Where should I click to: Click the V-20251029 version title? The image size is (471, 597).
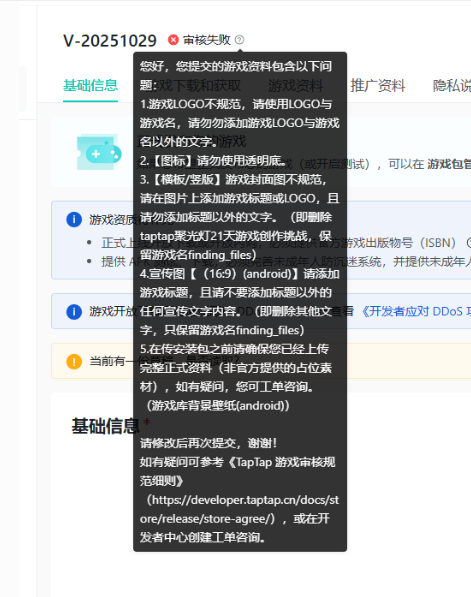pos(110,41)
